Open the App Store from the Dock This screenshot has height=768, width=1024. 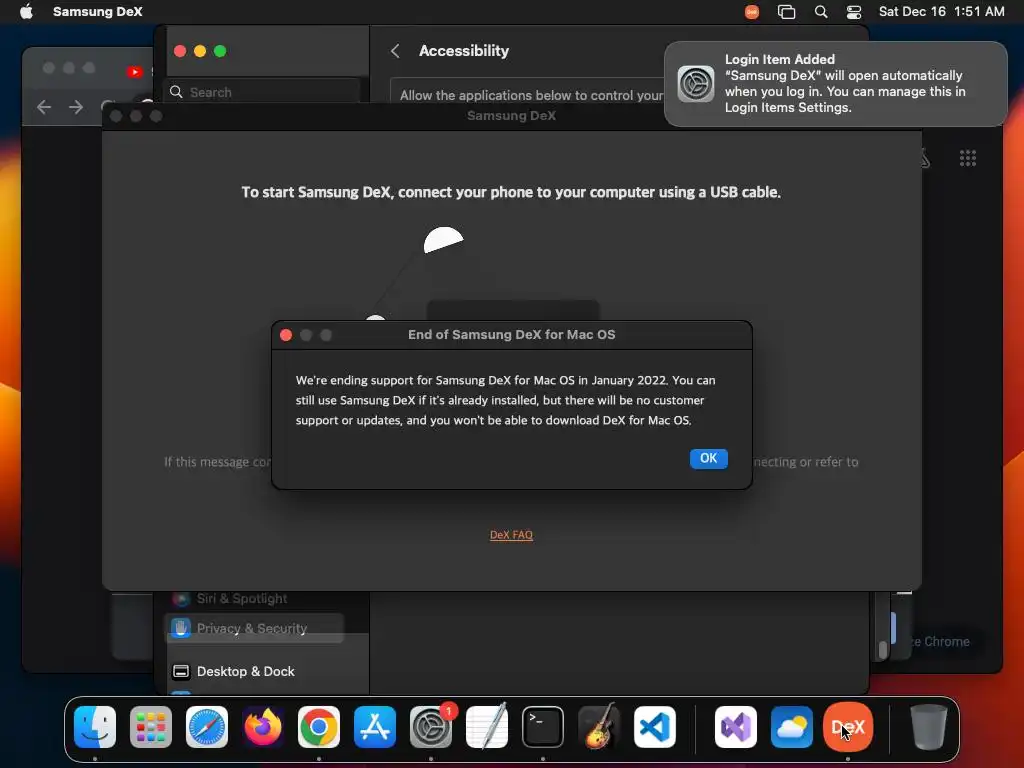375,727
